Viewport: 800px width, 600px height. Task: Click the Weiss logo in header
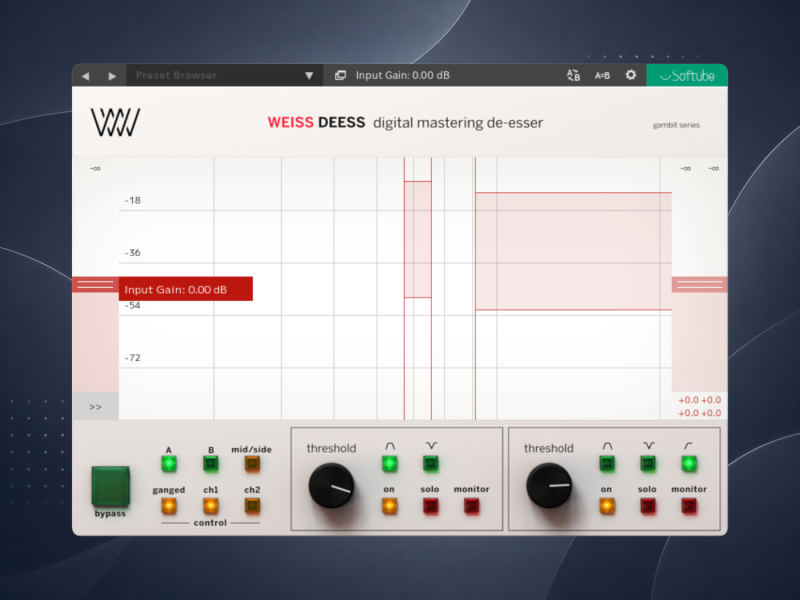[x=115, y=122]
